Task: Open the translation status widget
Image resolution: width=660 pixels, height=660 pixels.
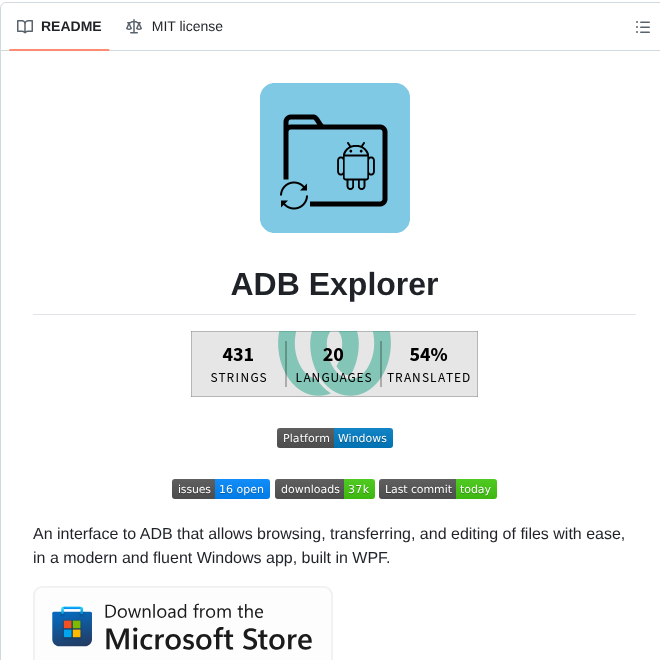Action: point(334,364)
